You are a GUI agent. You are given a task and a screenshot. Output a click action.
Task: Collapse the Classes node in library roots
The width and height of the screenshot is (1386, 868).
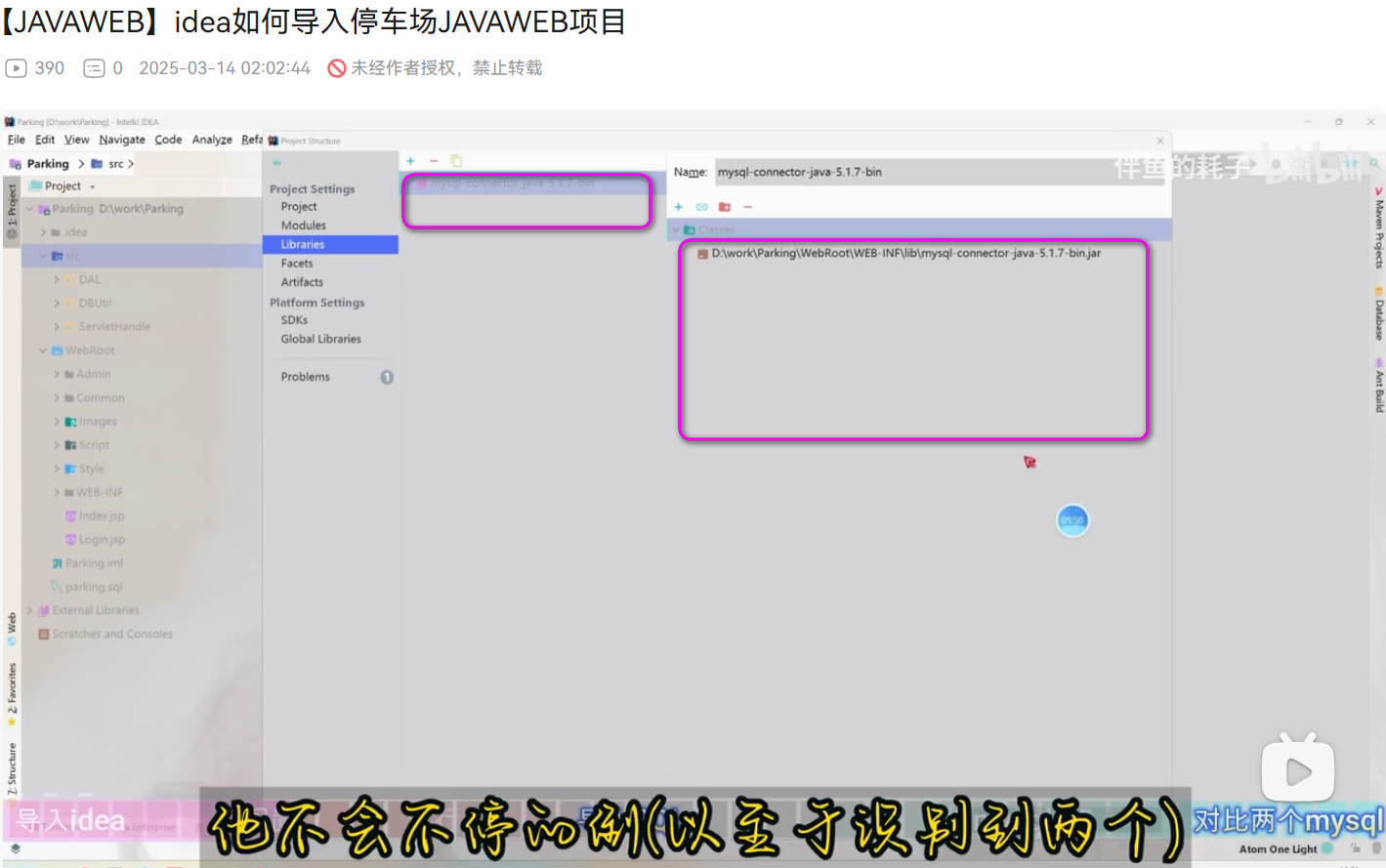[x=676, y=230]
